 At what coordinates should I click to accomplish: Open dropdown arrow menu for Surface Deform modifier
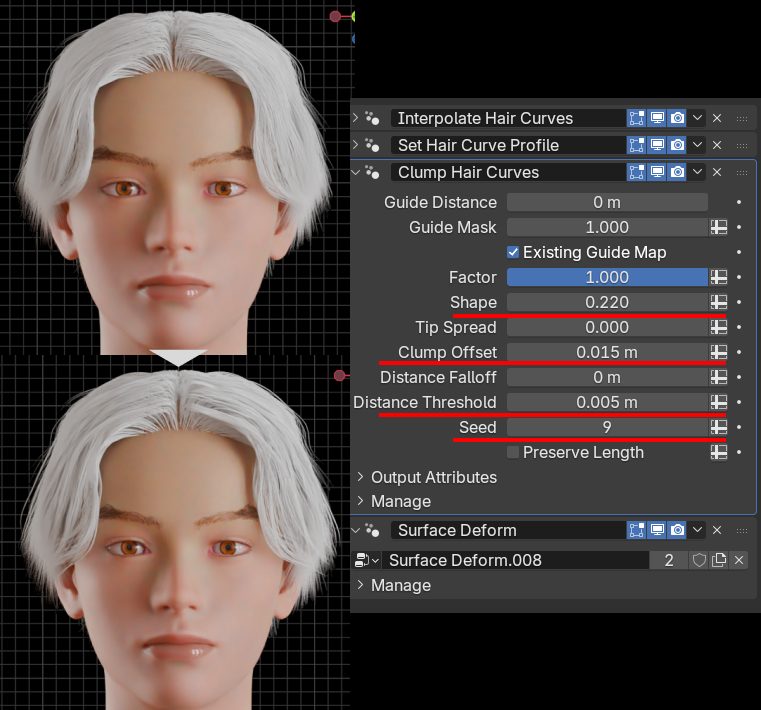point(698,530)
